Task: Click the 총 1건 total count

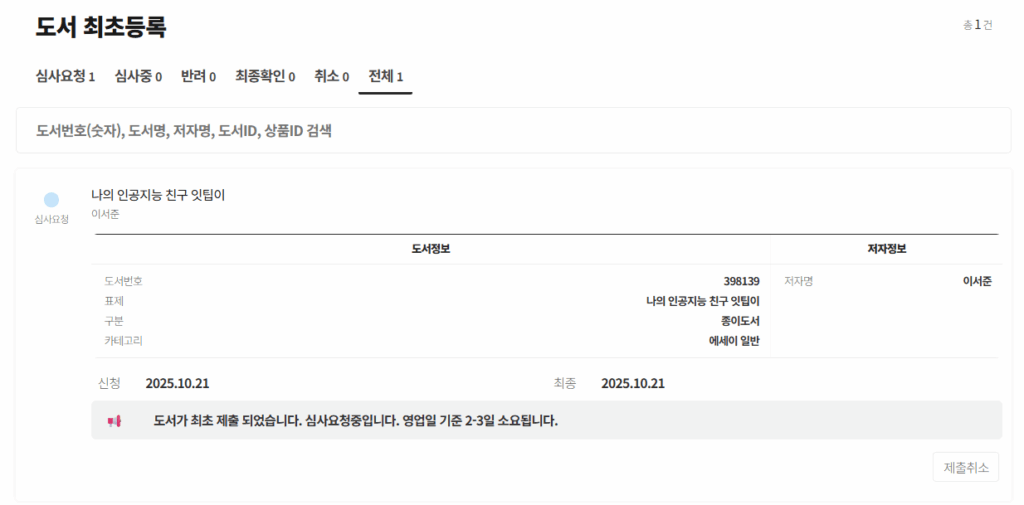Action: pyautogui.click(x=977, y=25)
